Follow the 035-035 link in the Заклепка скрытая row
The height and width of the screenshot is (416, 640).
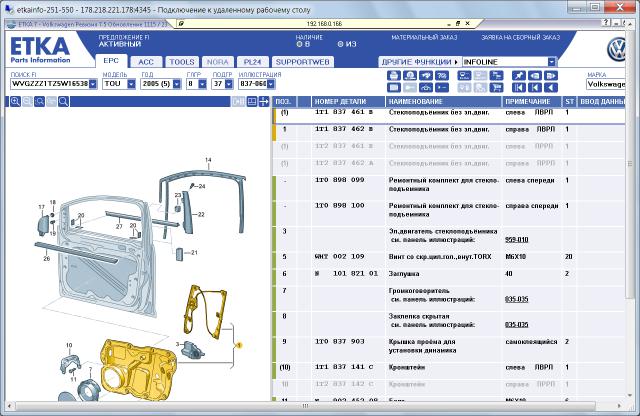pyautogui.click(x=516, y=325)
